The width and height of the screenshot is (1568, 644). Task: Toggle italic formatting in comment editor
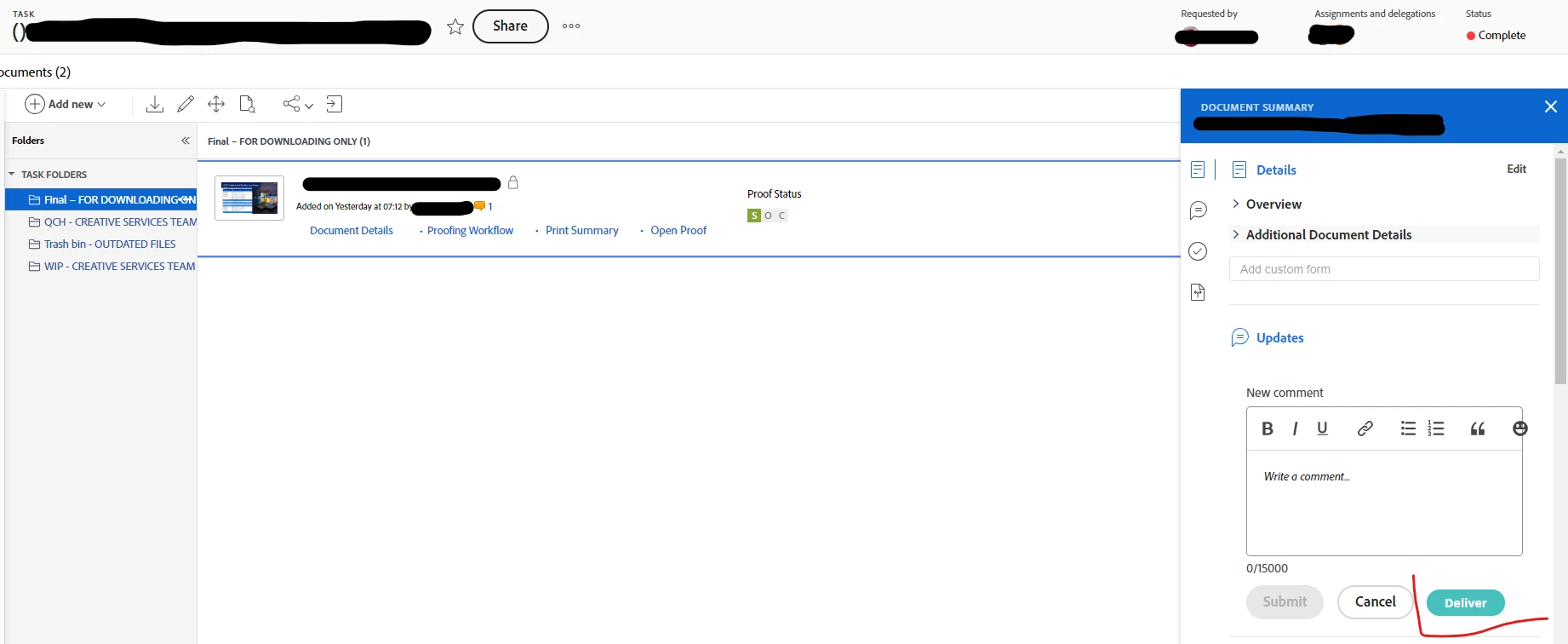point(1295,428)
